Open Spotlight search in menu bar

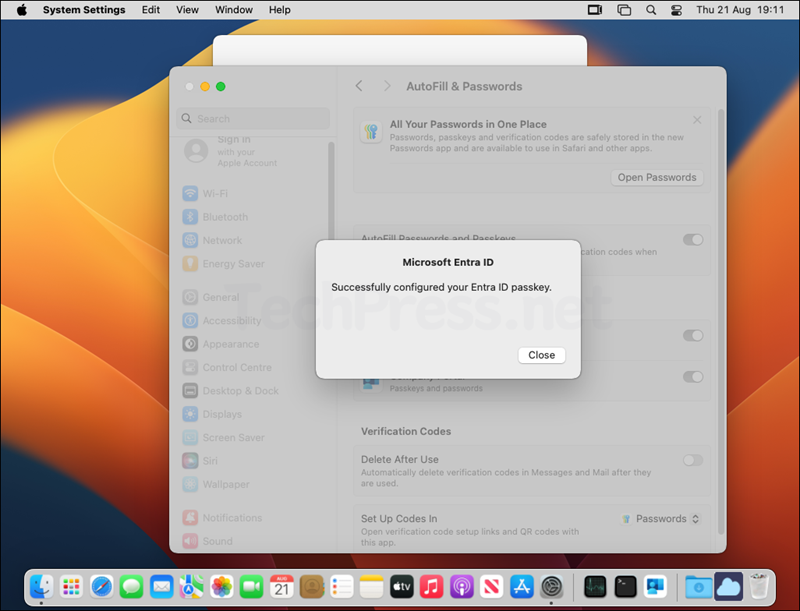[x=651, y=10]
